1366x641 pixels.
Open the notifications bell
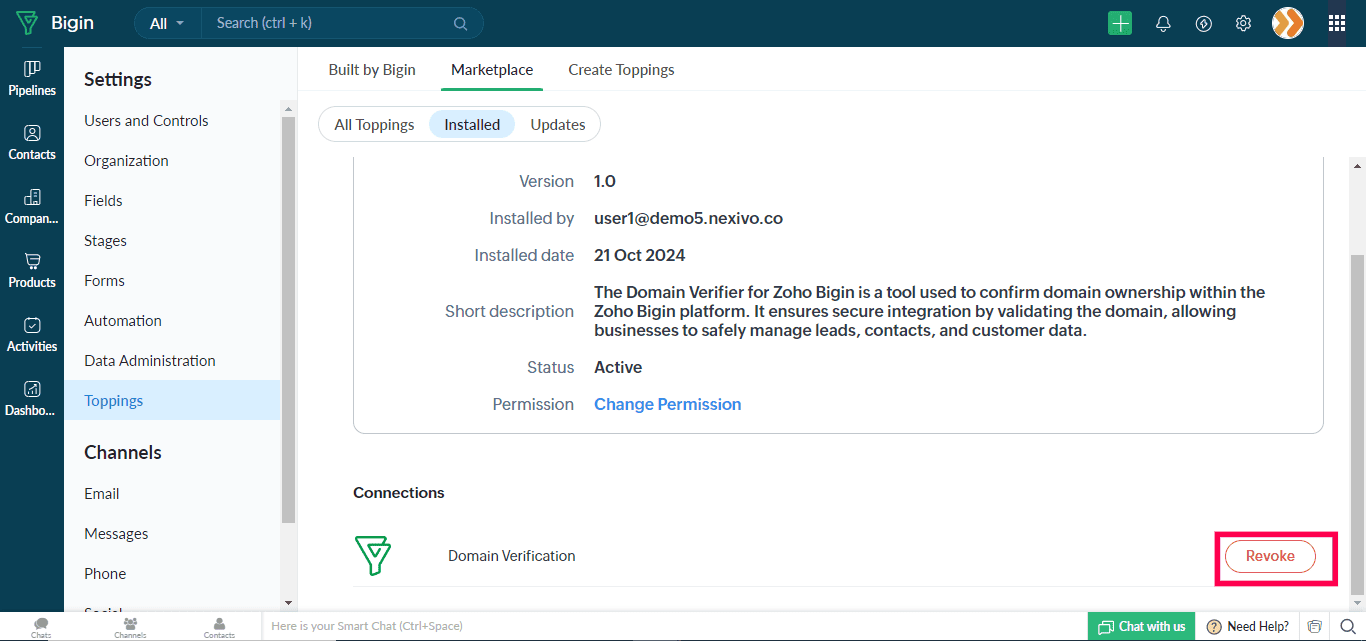1163,23
